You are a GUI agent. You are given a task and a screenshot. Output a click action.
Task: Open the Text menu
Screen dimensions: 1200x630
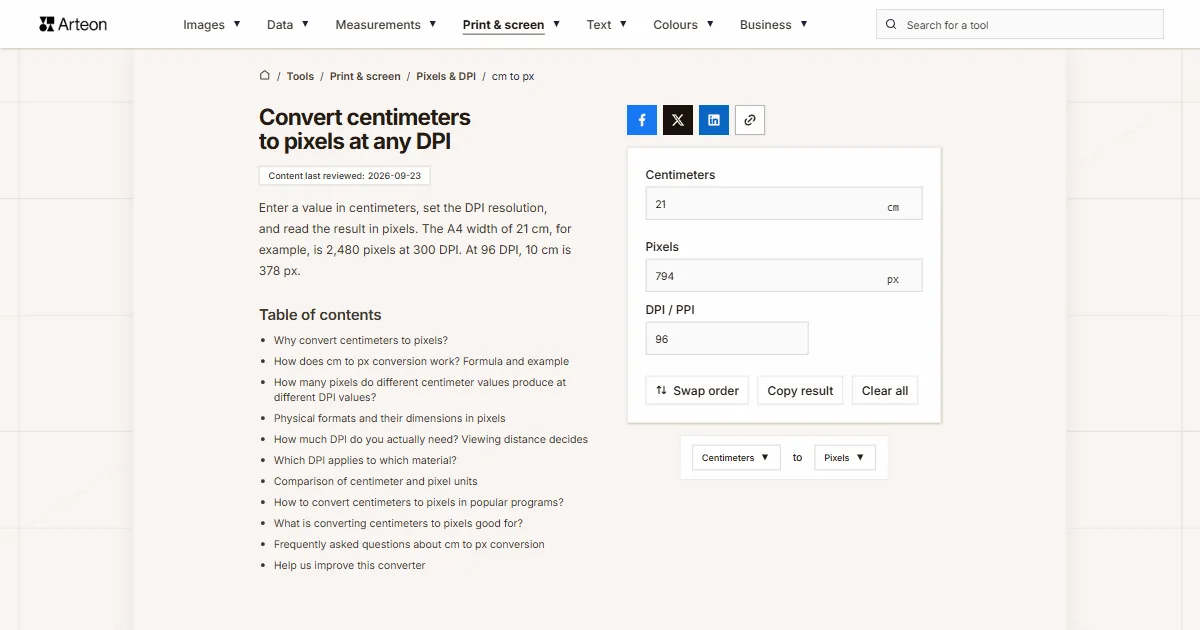(x=607, y=25)
